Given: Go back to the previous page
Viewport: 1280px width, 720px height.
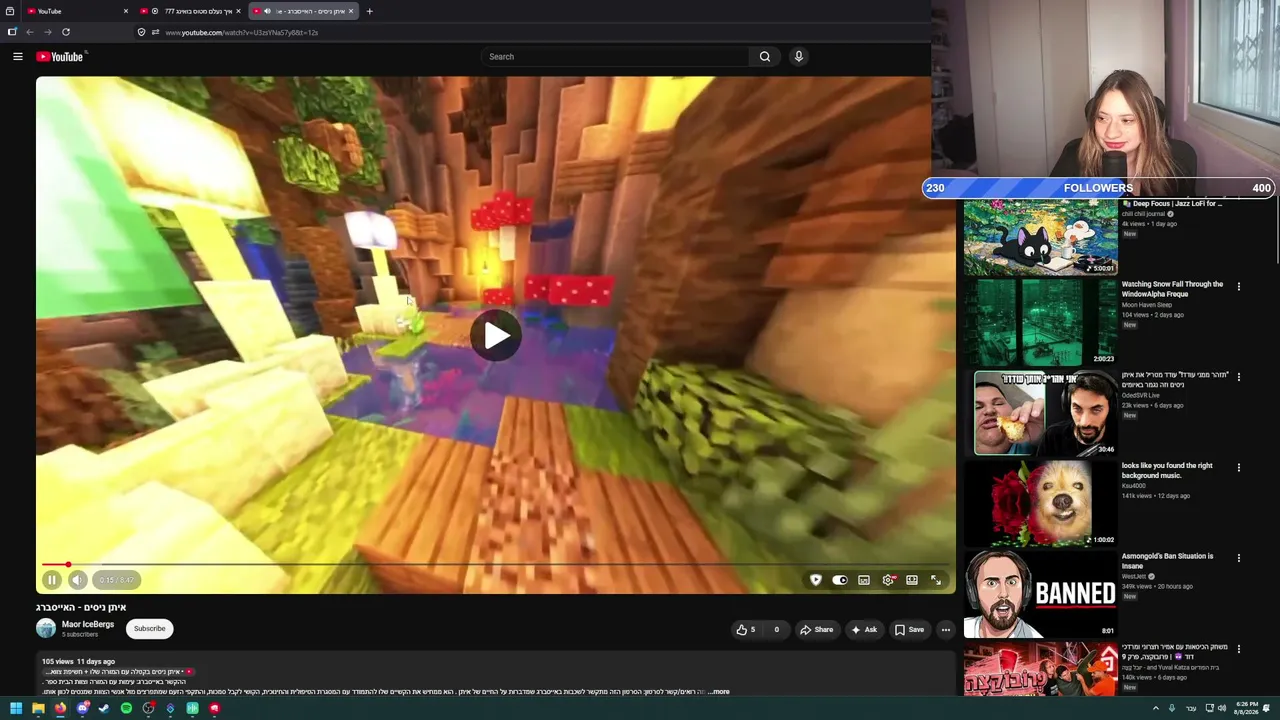Looking at the screenshot, I should click(30, 32).
